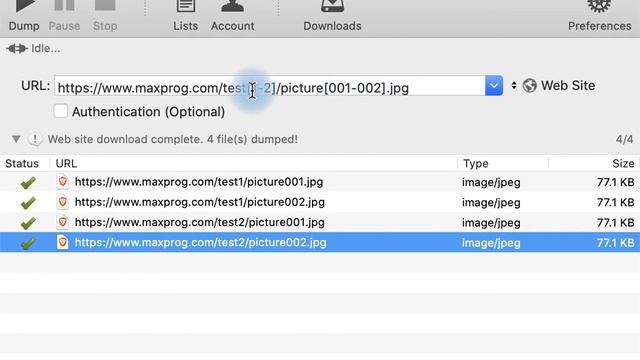Click 77.1 KB size of test1/picture001.jpg
The image size is (640, 360).
point(616,182)
